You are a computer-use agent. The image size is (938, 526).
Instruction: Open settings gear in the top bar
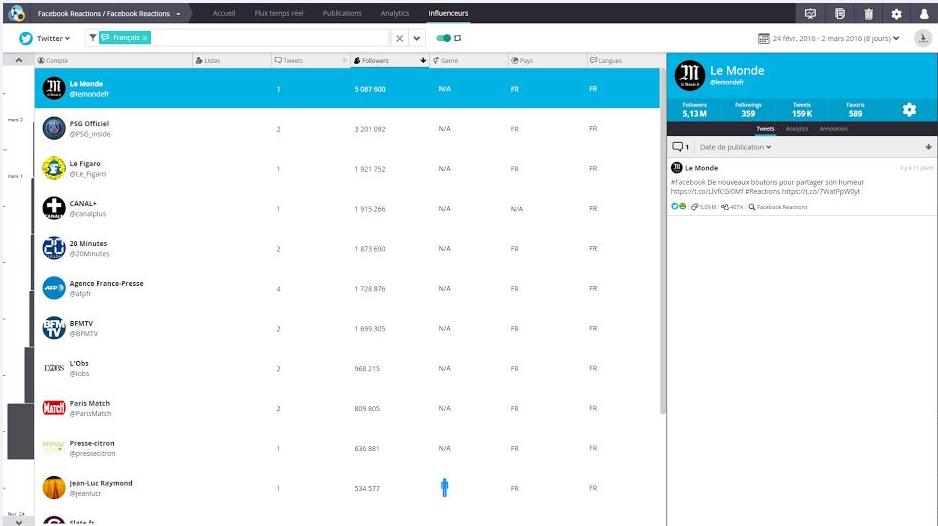pyautogui.click(x=896, y=14)
